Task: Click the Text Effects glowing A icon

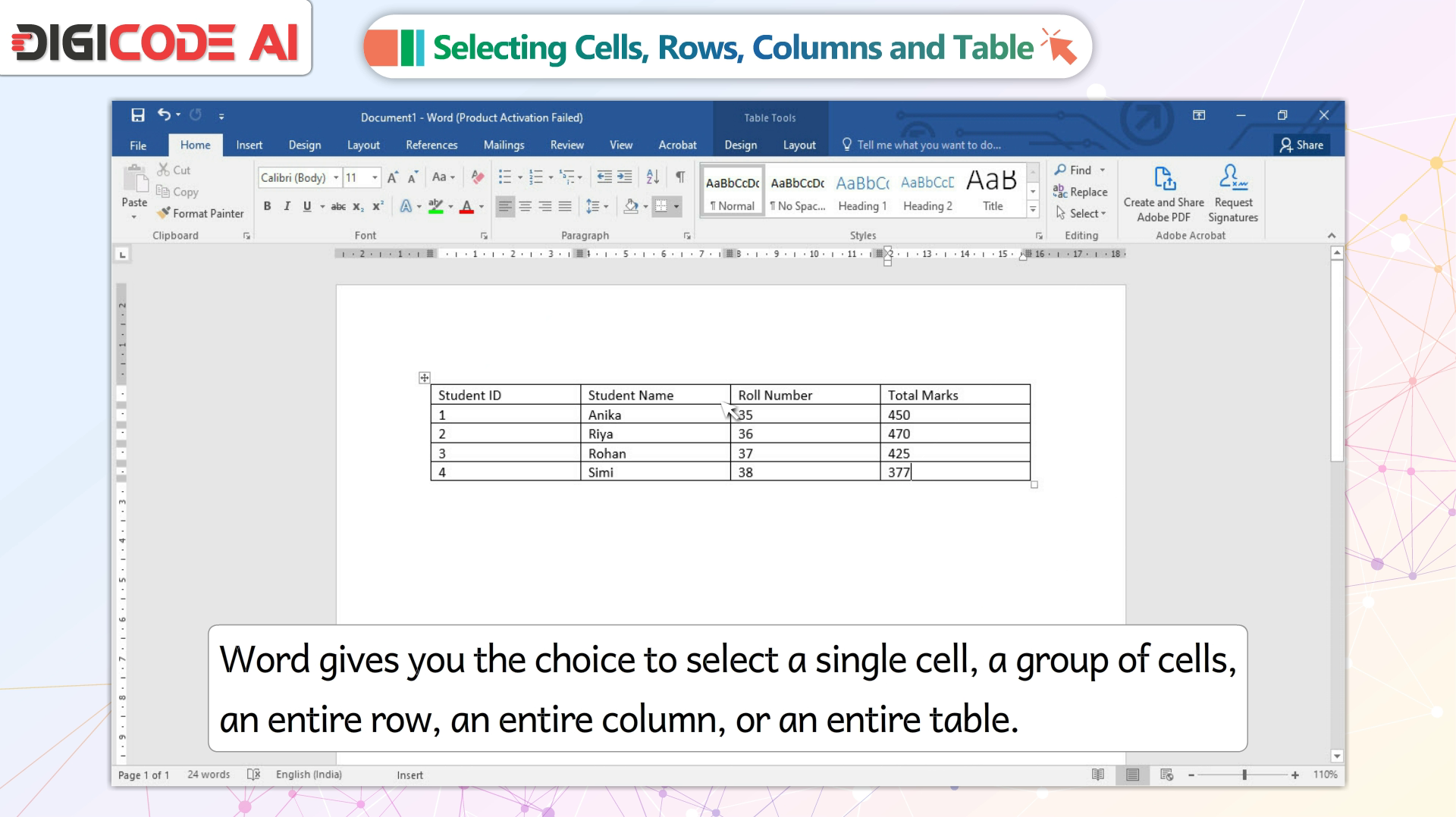Action: tap(406, 206)
